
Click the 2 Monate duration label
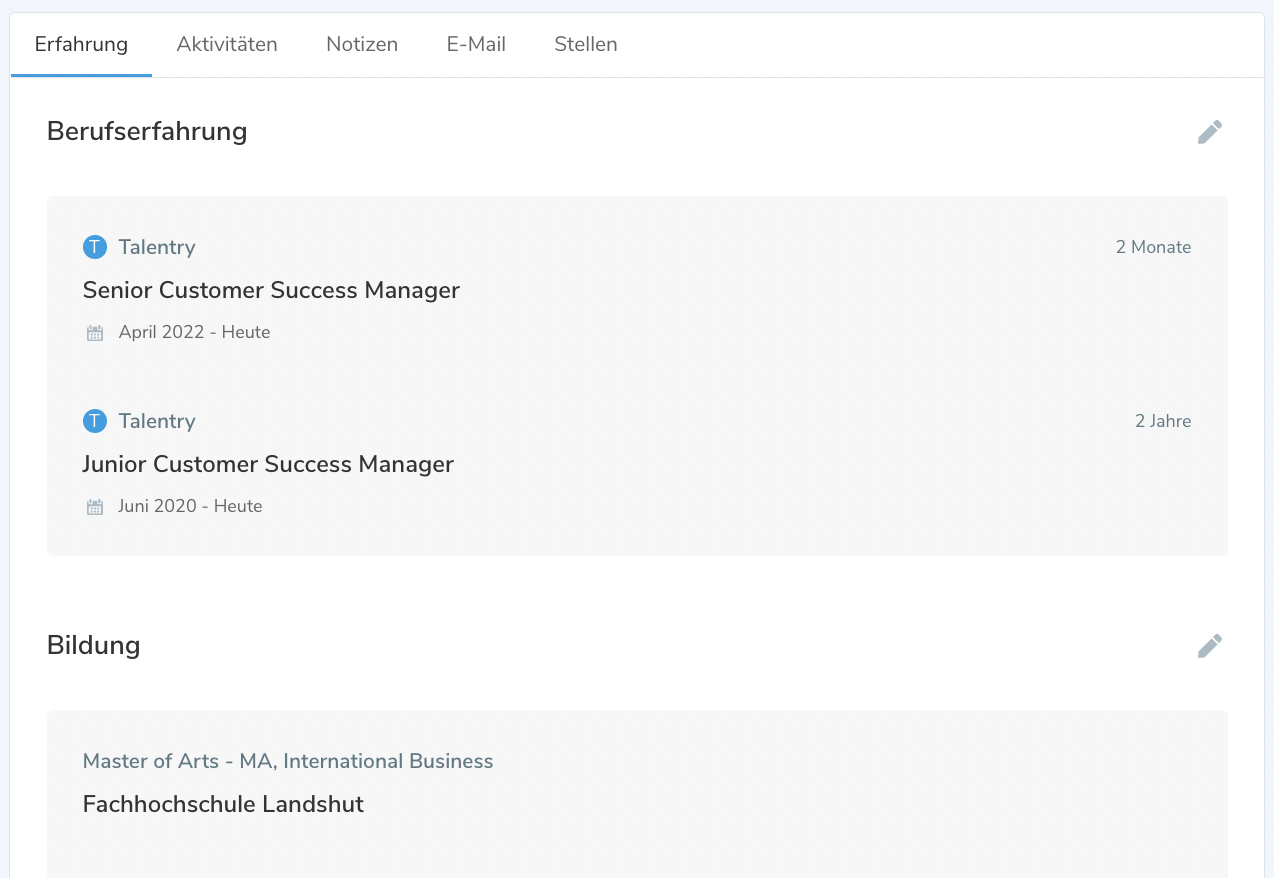(1153, 247)
